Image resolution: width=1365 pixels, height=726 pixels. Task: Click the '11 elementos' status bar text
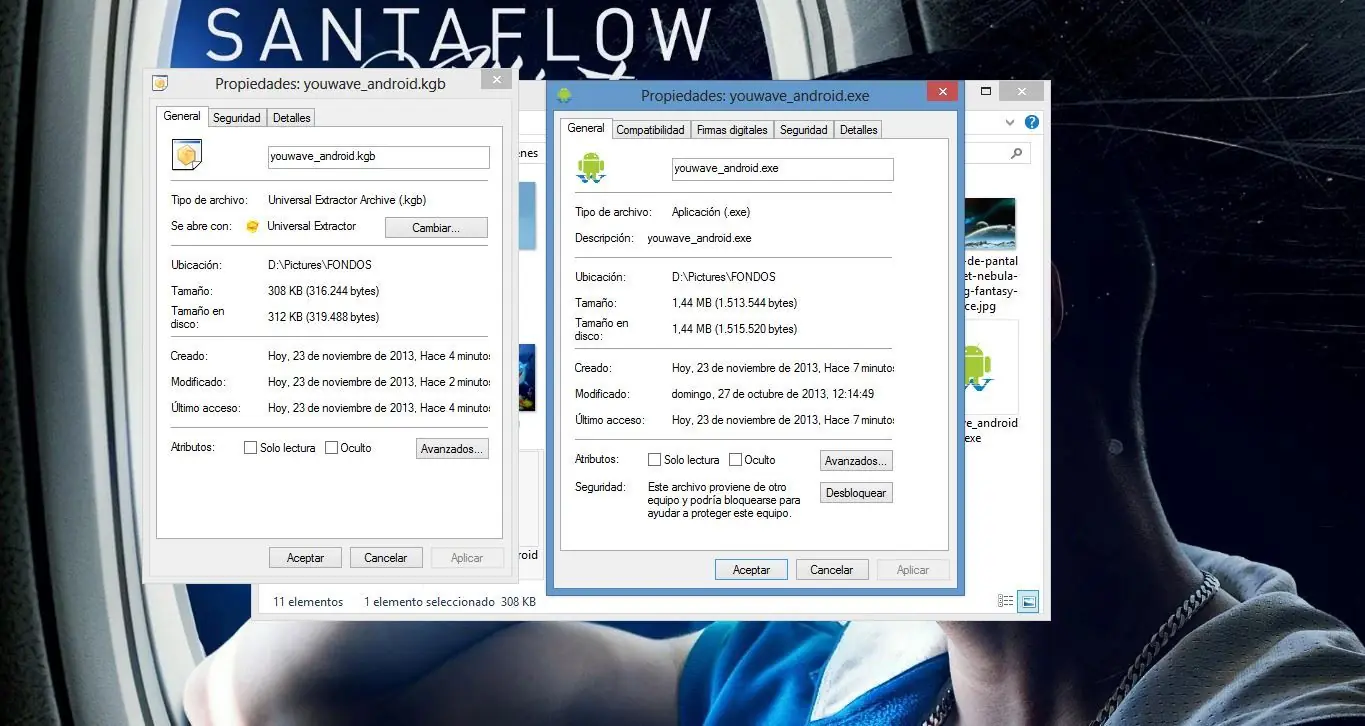(x=308, y=602)
